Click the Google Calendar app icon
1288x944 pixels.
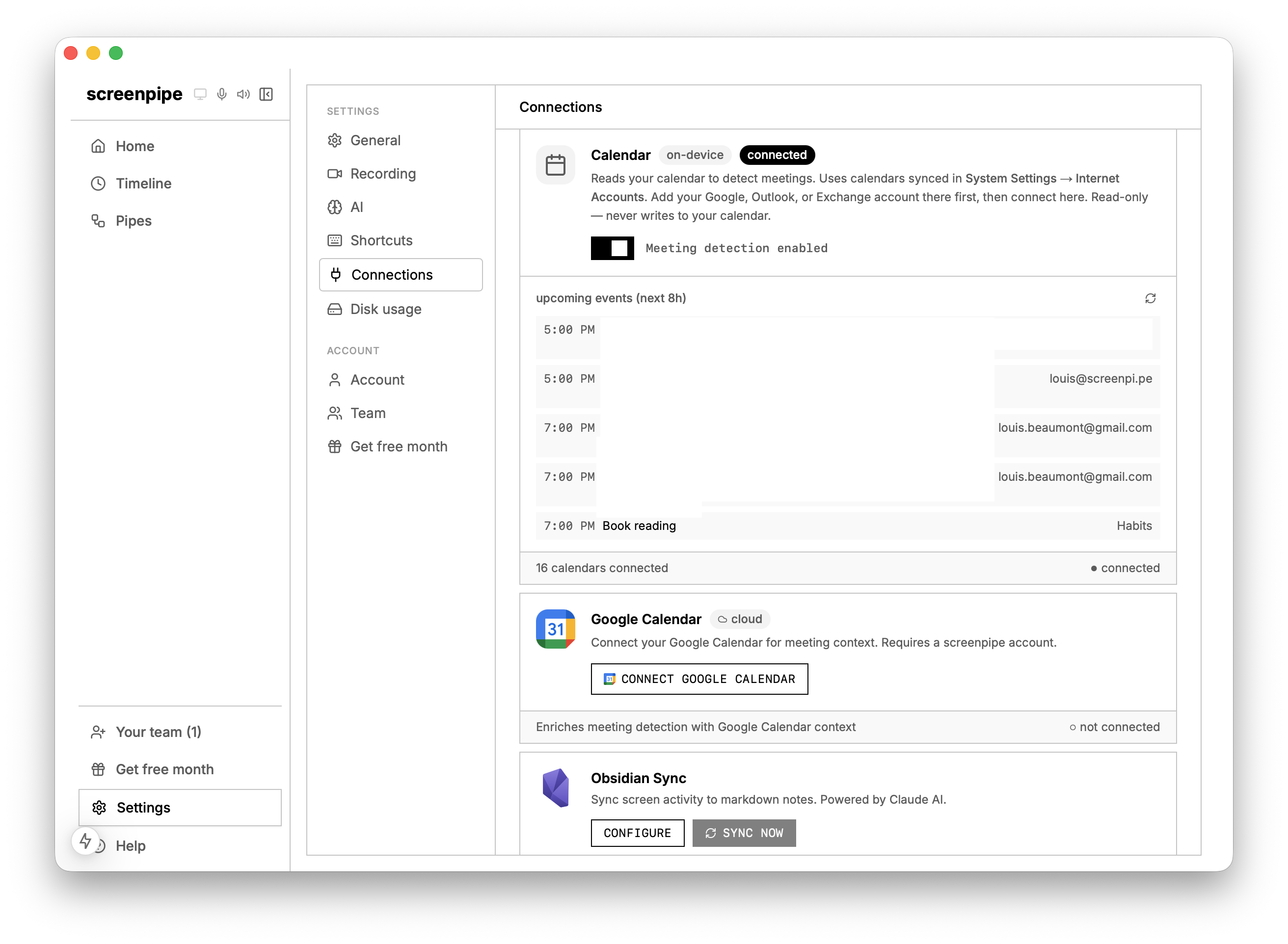coord(555,629)
